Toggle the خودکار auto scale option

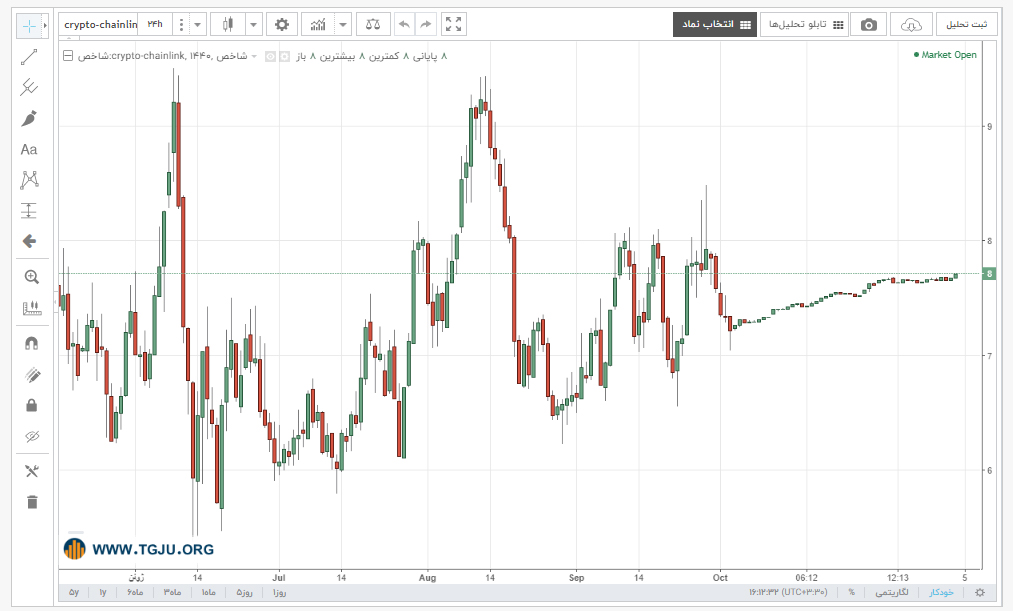pyautogui.click(x=941, y=592)
